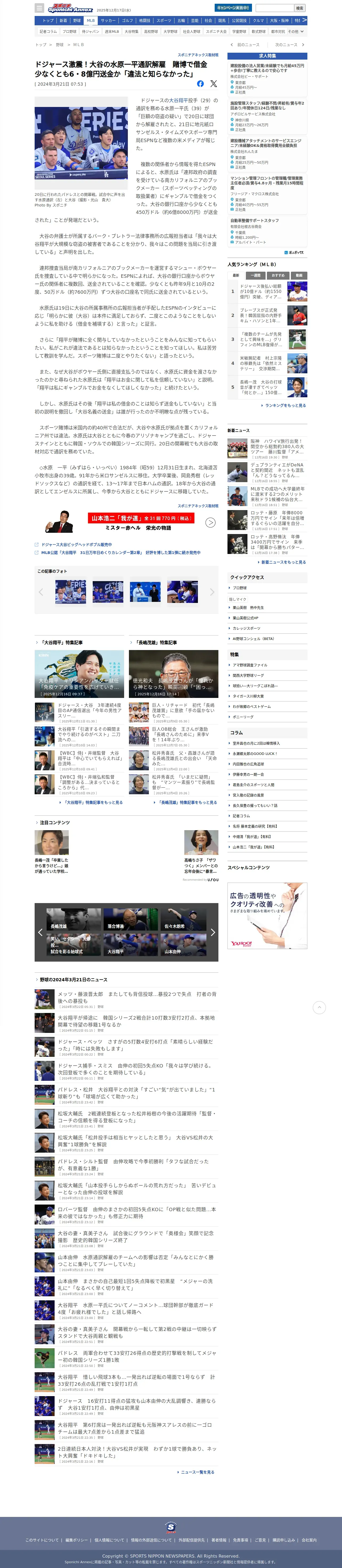The image size is (342, 1568).
Task: Go to 次のニュース next article
Action: pyautogui.click(x=289, y=44)
